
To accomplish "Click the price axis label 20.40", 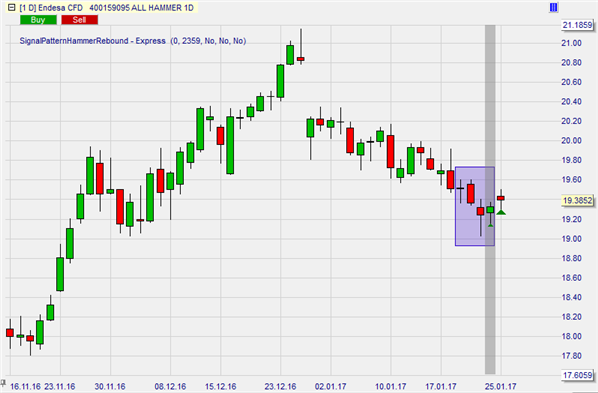I will pos(571,101).
